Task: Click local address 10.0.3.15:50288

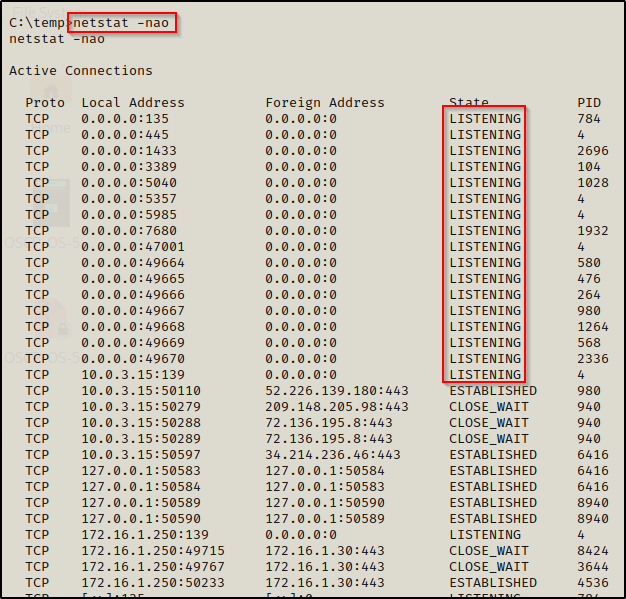Action: tap(141, 422)
